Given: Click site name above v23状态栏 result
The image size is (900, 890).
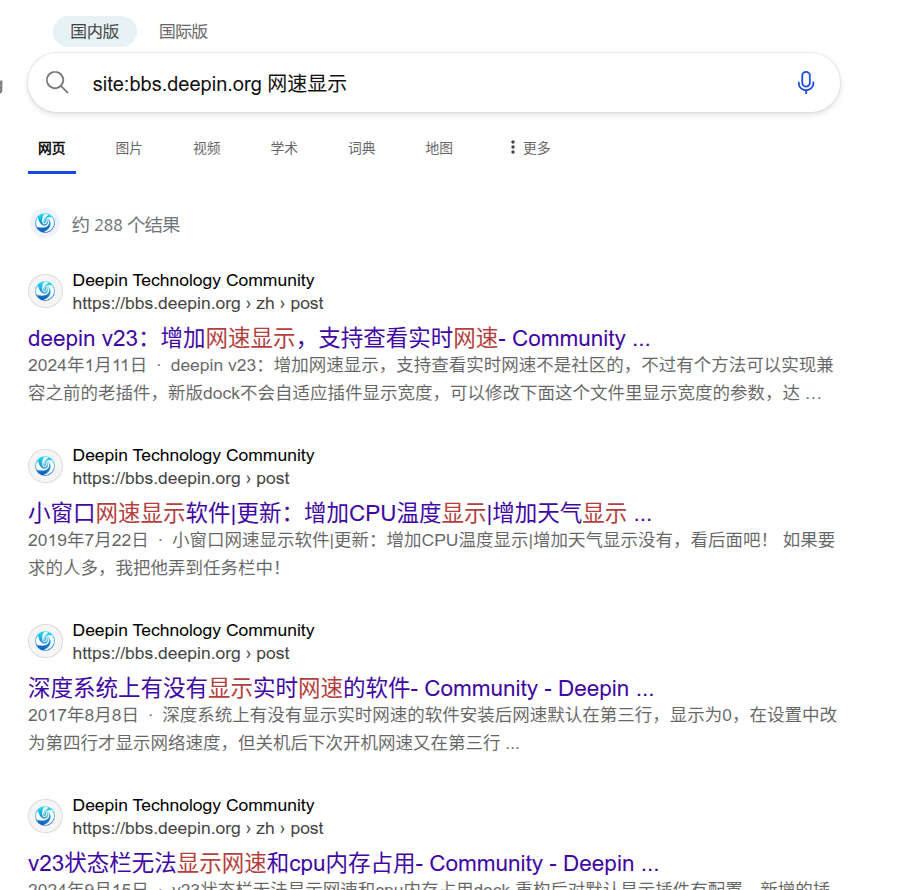Looking at the screenshot, I should [193, 806].
